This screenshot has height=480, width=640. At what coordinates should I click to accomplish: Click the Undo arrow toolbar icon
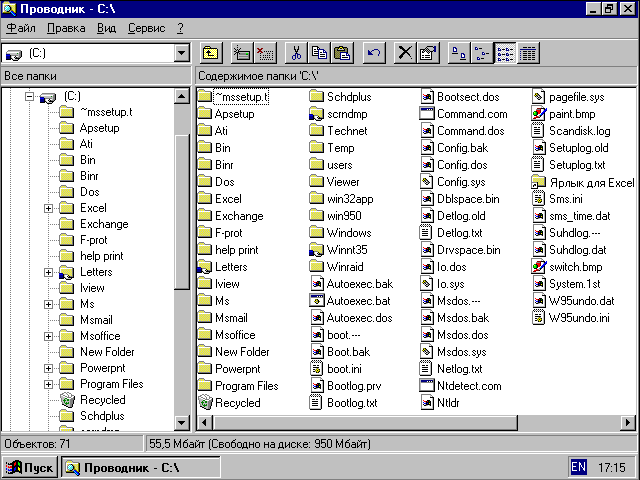tap(372, 53)
